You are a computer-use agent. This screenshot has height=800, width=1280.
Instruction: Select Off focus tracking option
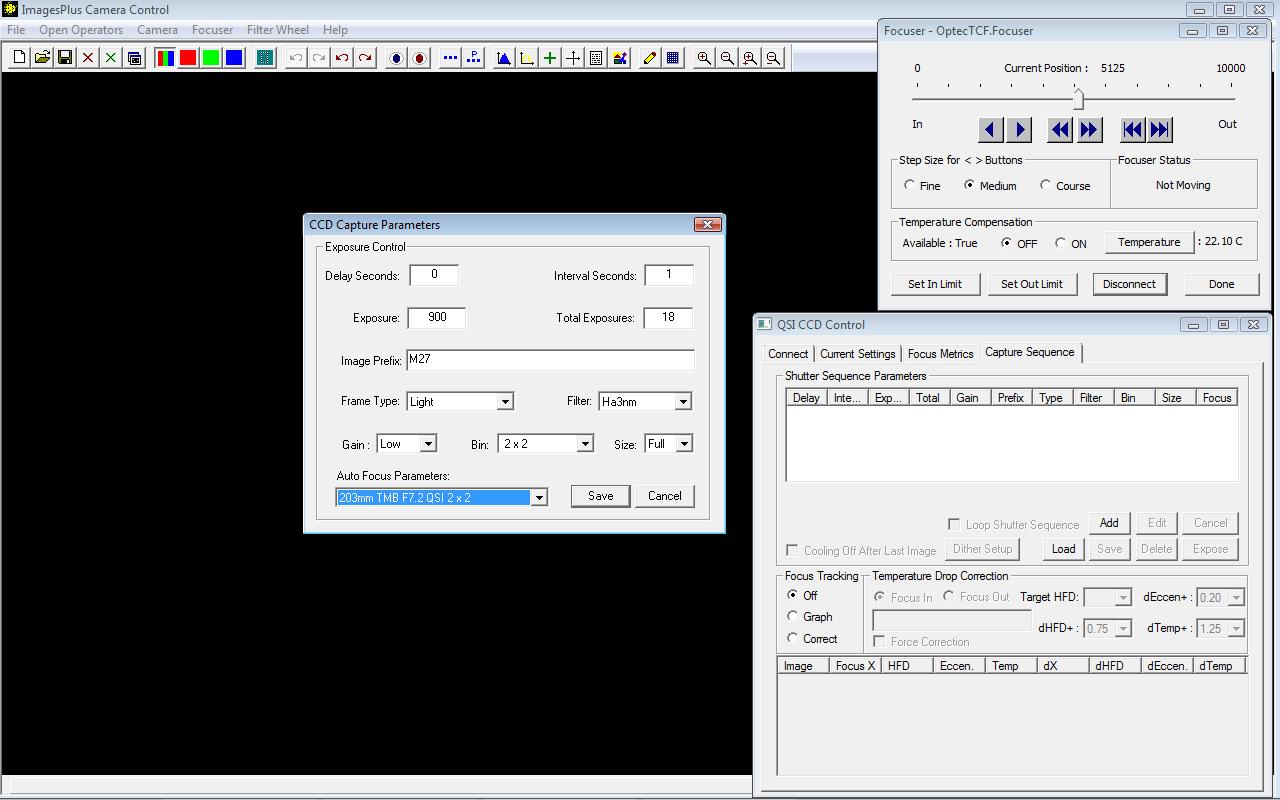[x=793, y=595]
